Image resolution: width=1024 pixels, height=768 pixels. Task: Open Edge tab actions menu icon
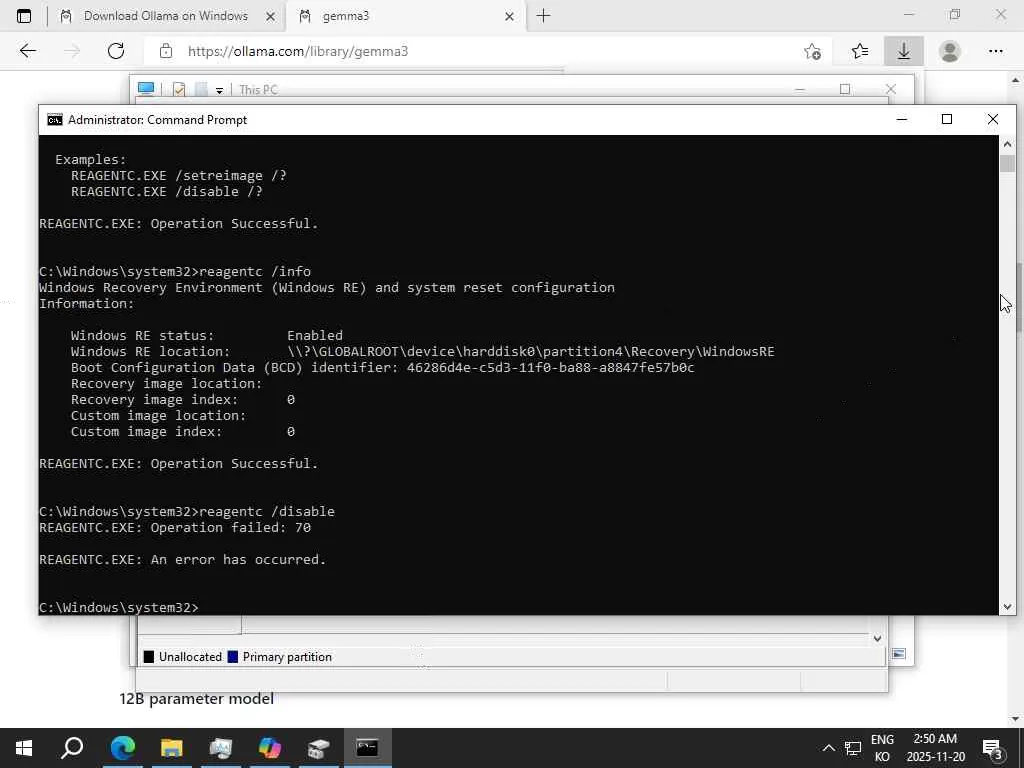point(24,16)
